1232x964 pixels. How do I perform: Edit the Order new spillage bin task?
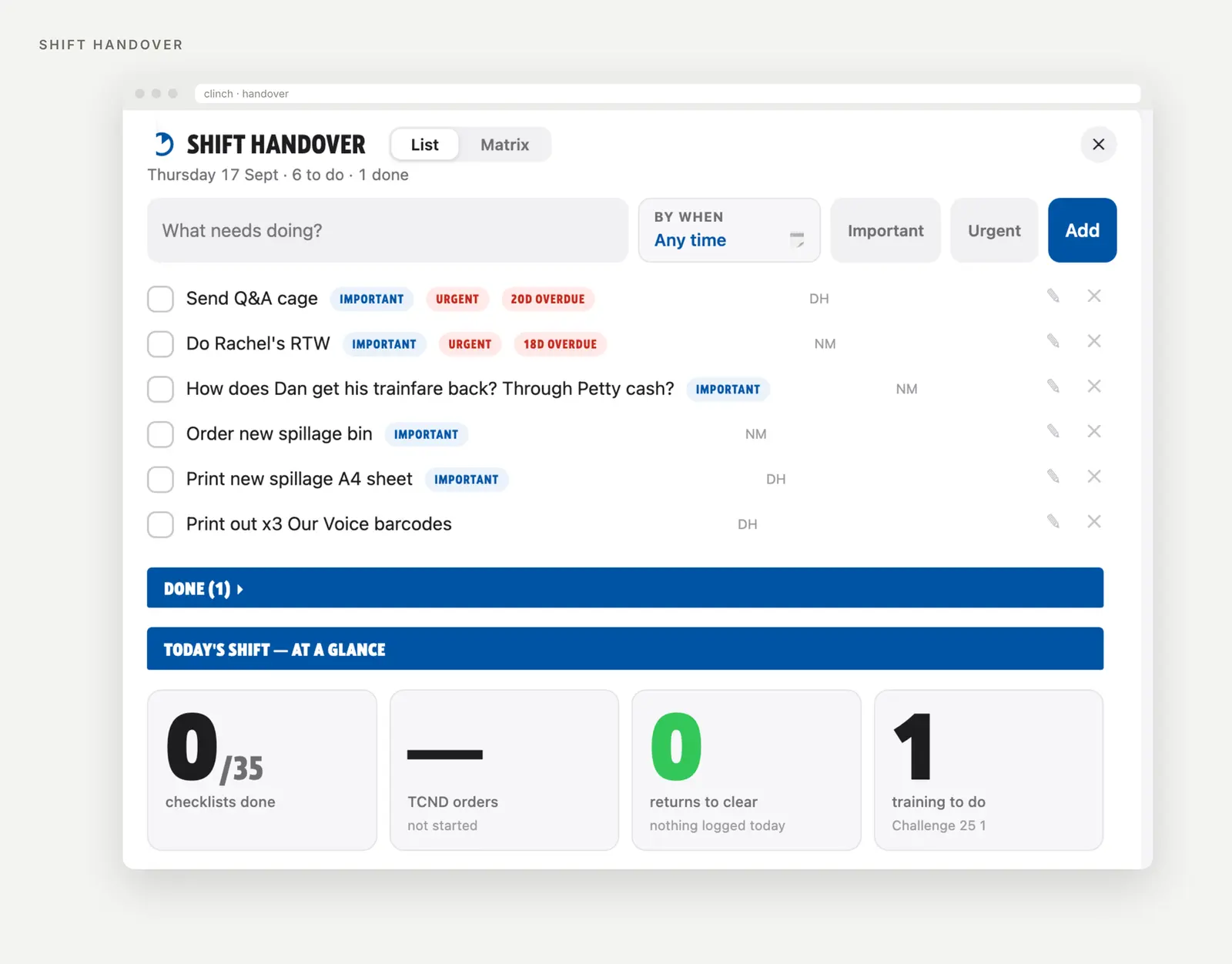click(x=1053, y=431)
